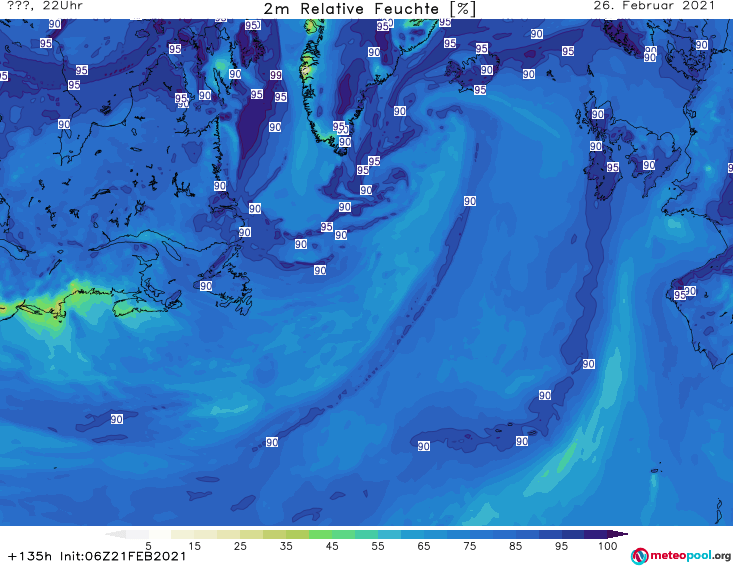Click colorbar scale value '35'
The image size is (733, 566).
point(286,546)
